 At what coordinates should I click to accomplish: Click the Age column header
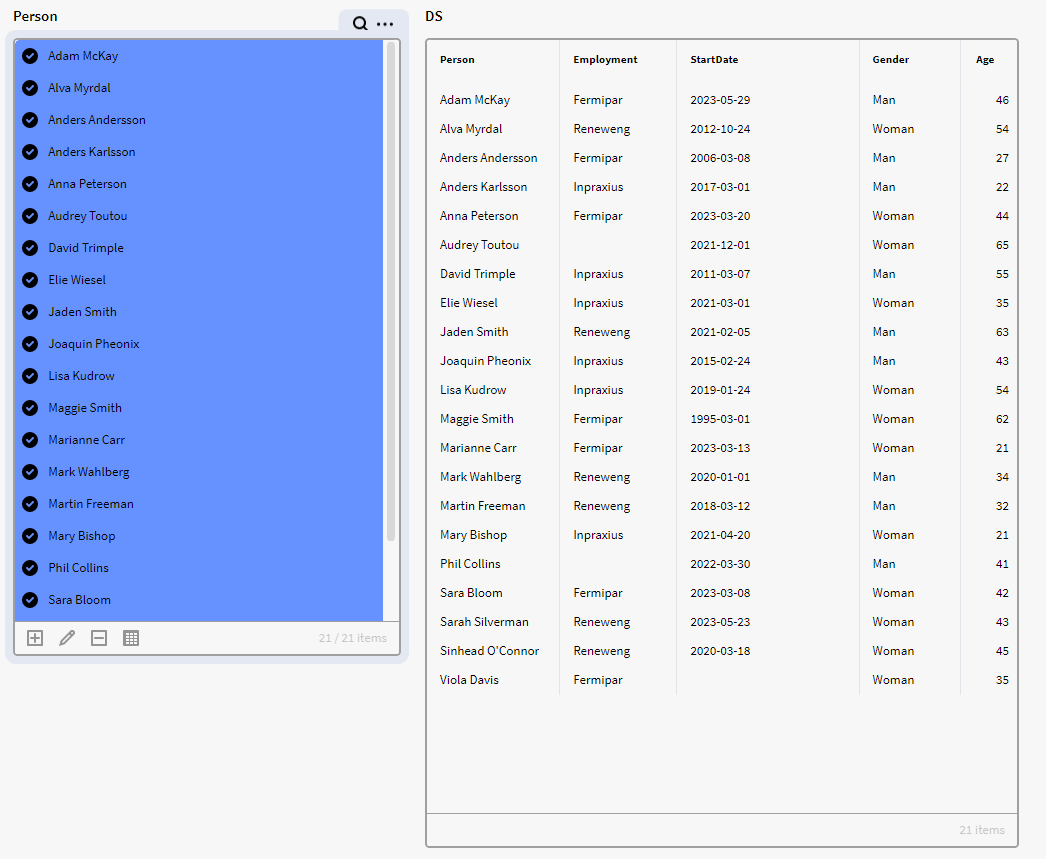coord(985,60)
